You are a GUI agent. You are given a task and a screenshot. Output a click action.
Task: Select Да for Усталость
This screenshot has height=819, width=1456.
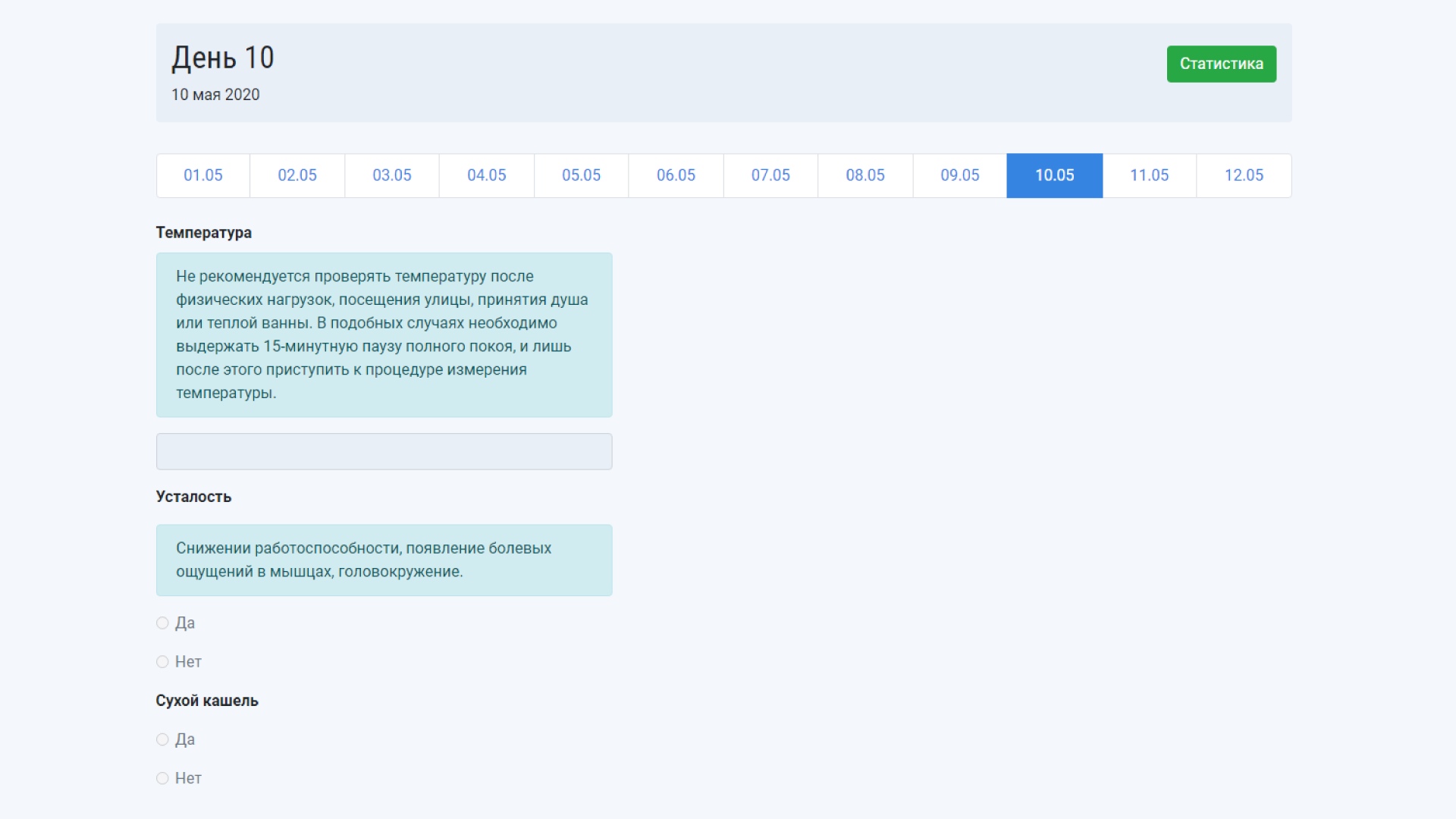tap(162, 623)
